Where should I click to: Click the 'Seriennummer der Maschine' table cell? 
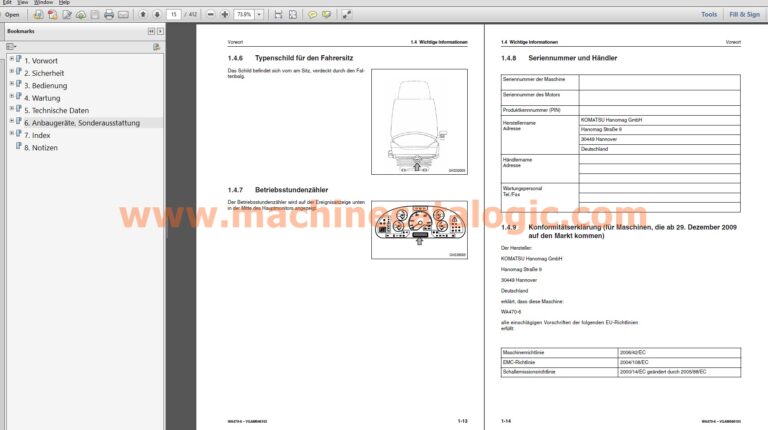pos(540,82)
